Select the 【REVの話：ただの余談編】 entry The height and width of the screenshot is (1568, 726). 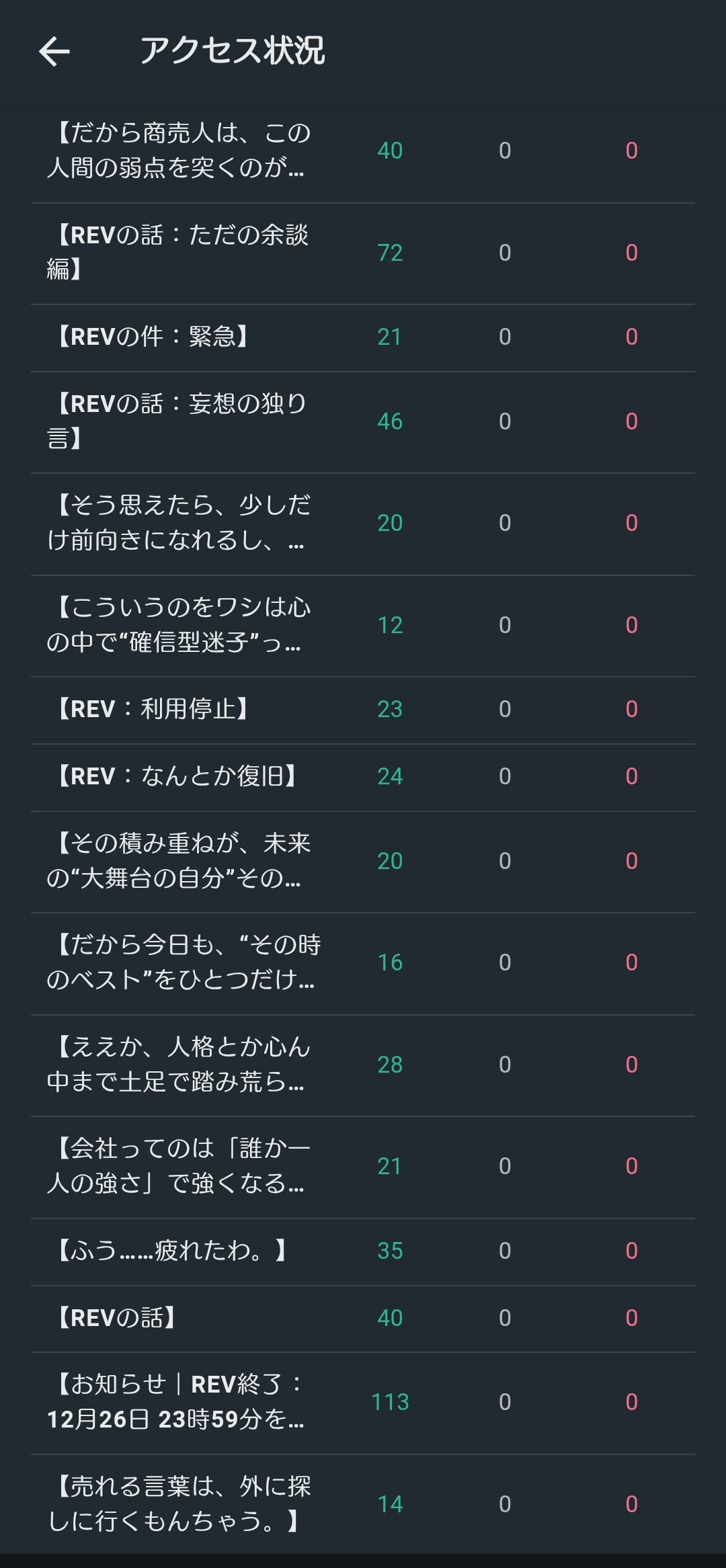click(x=177, y=252)
